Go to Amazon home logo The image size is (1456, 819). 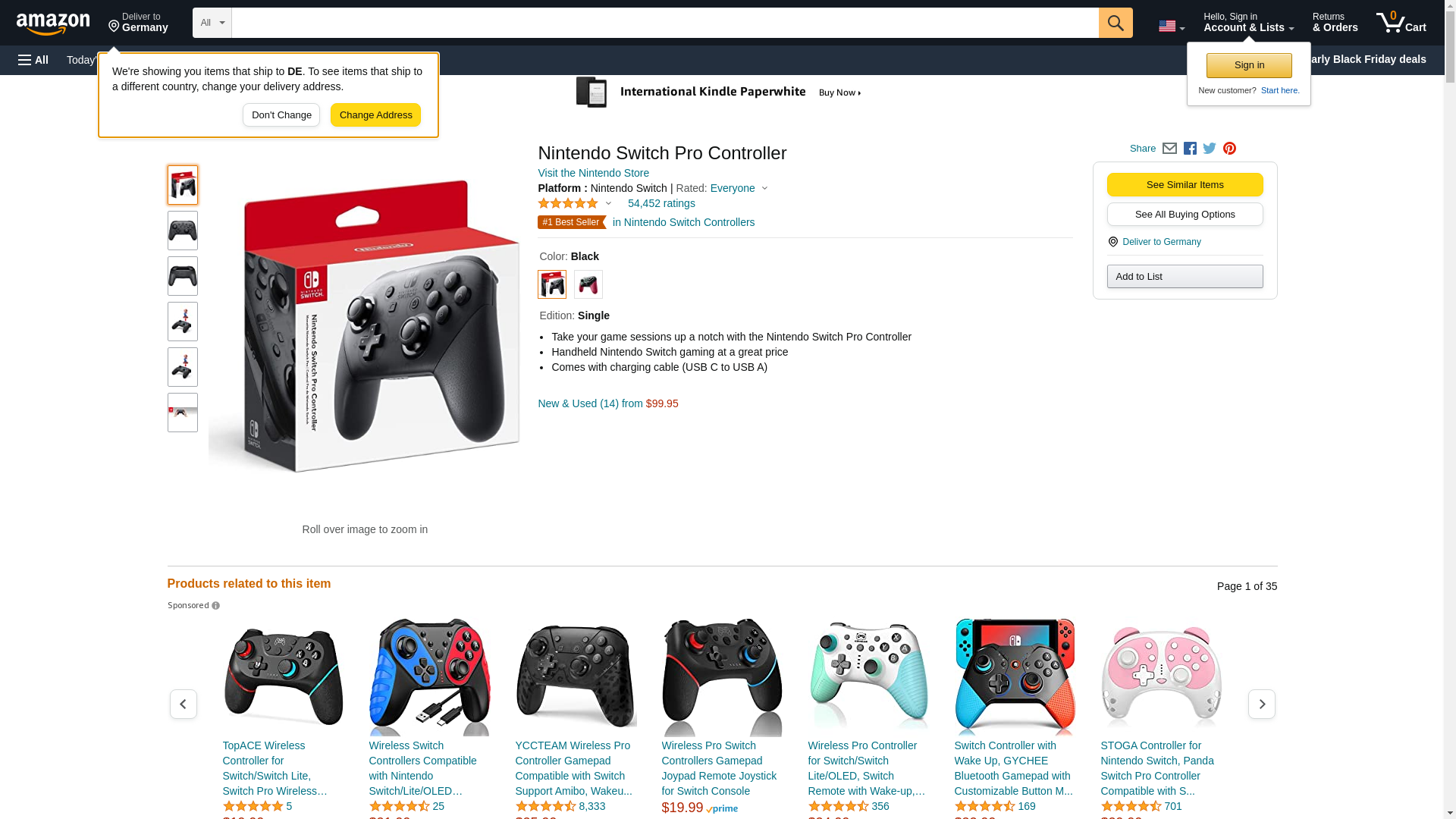tap(53, 24)
